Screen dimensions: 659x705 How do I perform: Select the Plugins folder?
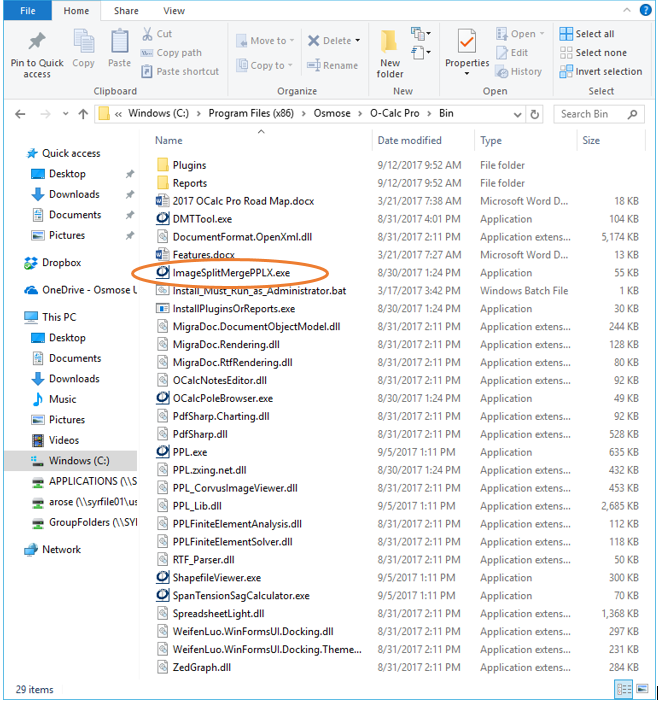point(182,165)
